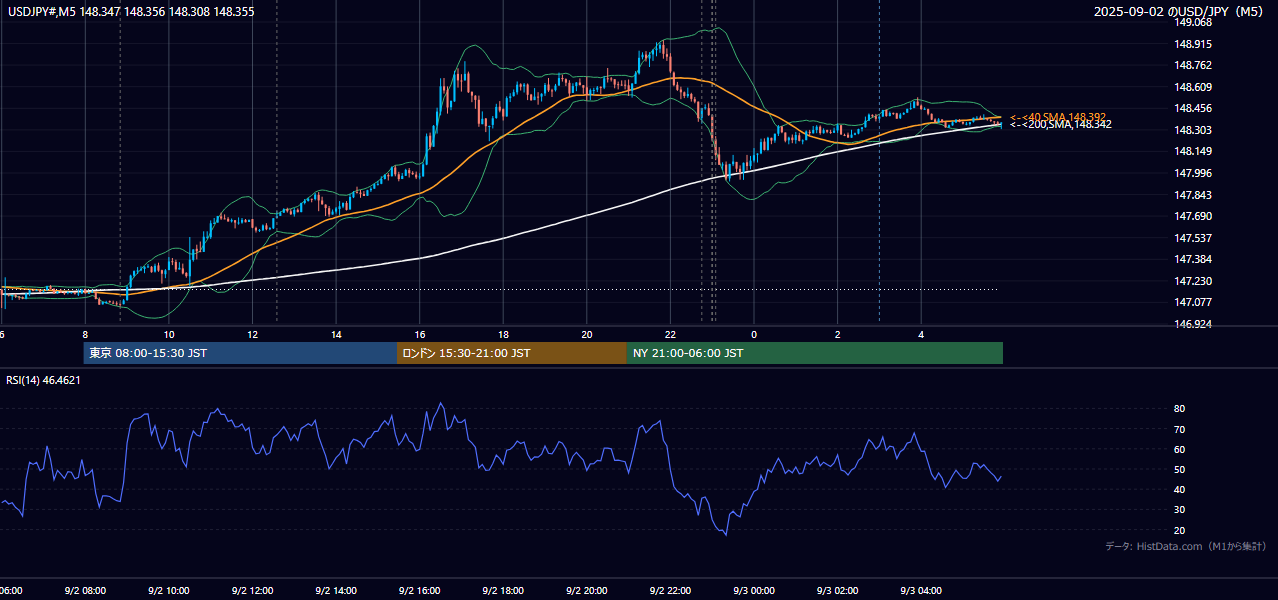Click the 9/2 12:00 bottom time label
Image resolution: width=1278 pixels, height=600 pixels.
[x=253, y=590]
